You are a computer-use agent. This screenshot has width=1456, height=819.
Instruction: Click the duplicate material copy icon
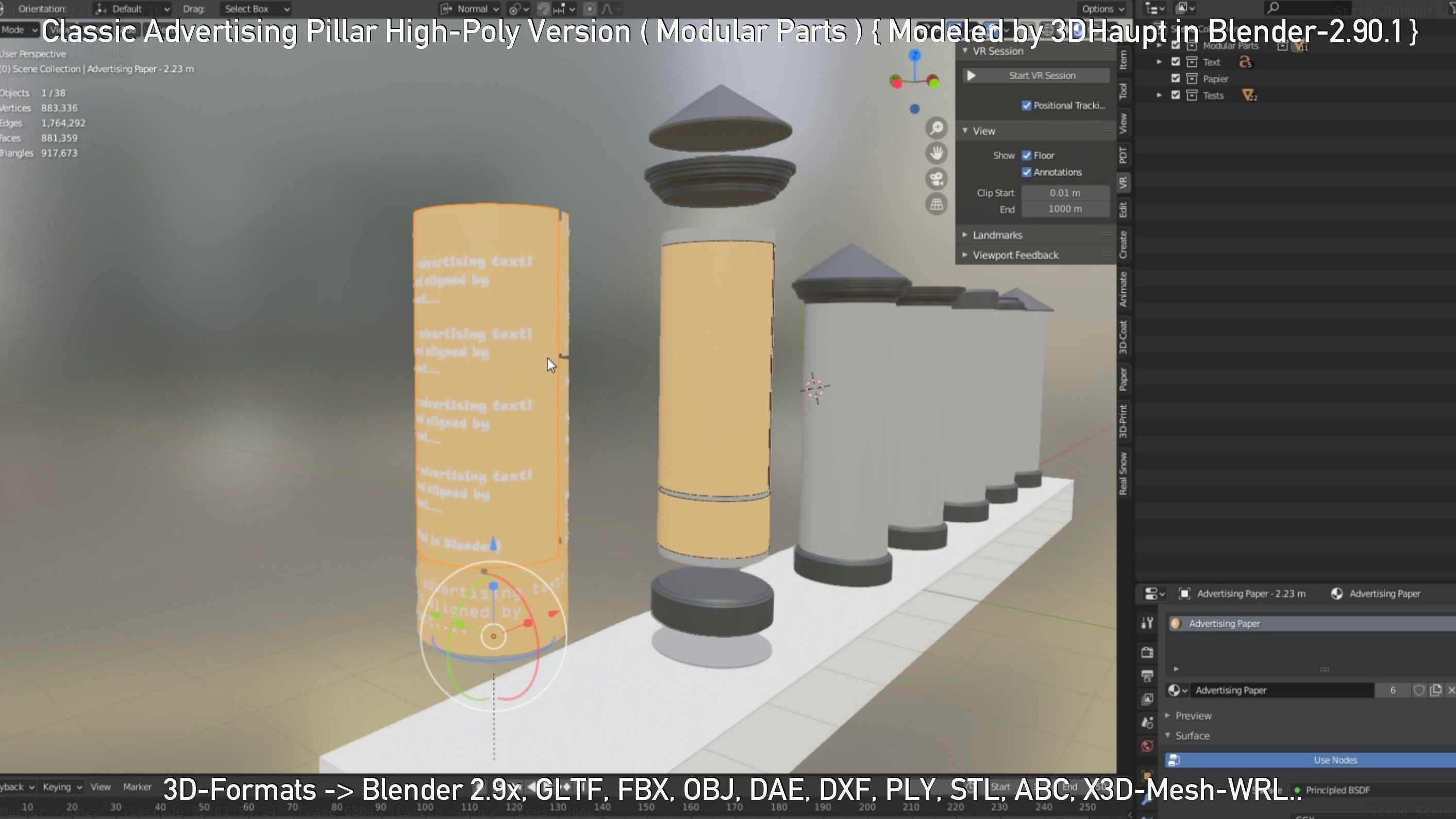(1436, 690)
